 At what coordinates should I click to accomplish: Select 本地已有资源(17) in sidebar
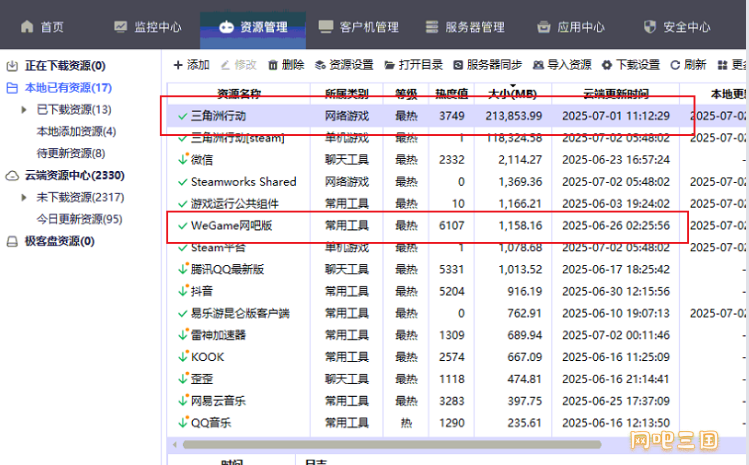(68, 87)
